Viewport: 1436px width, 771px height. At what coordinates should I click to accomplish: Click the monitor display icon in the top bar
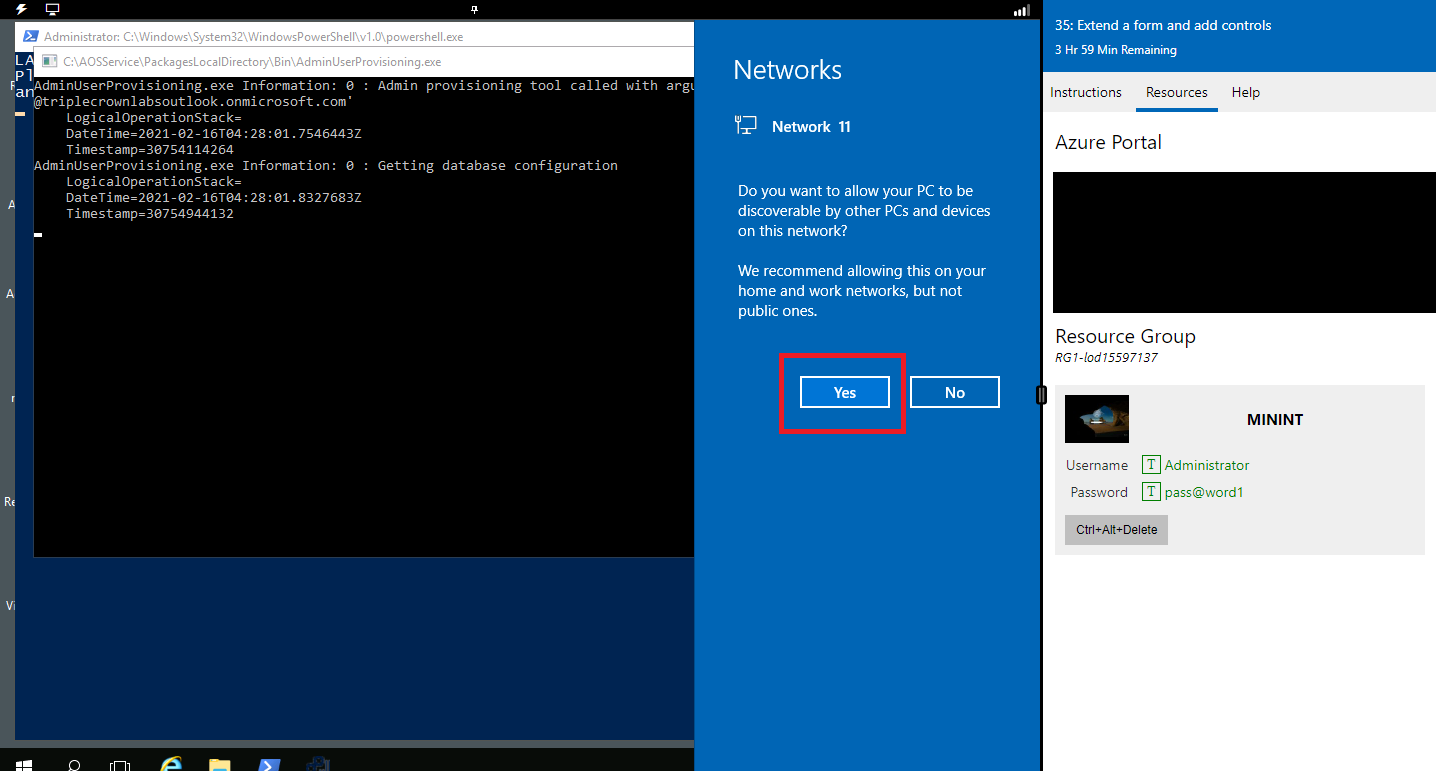click(x=52, y=9)
